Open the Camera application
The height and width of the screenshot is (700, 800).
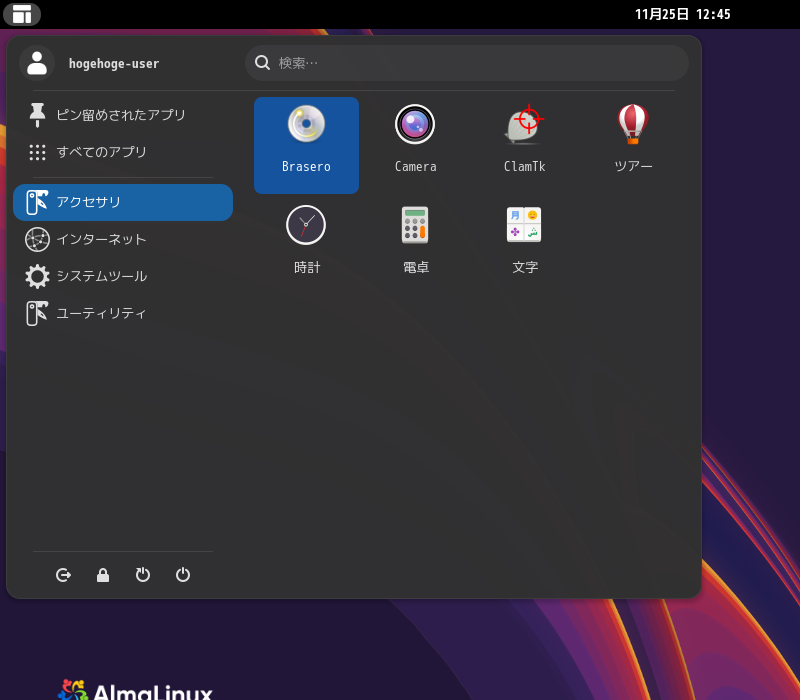coord(415,145)
